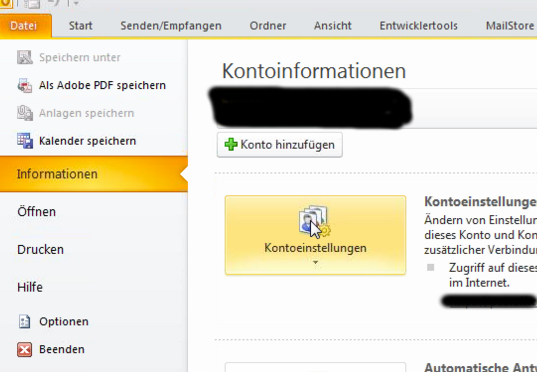Click the Quick Access toolbar customize arrow
537x372 pixels.
[x=76, y=4]
